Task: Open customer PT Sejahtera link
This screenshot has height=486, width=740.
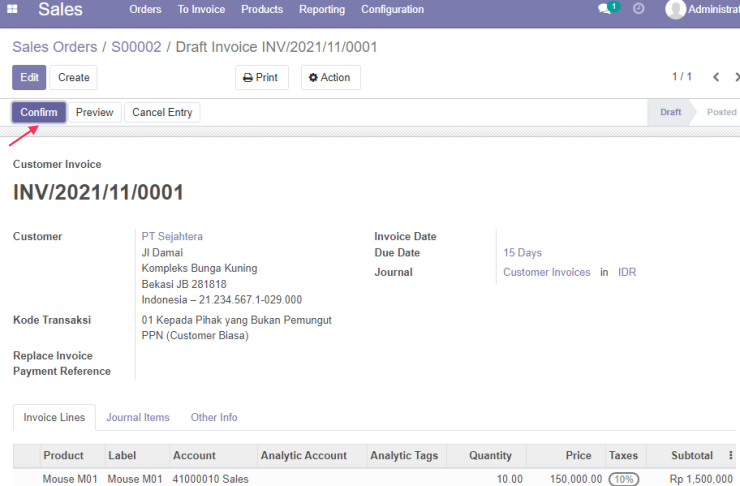Action: tap(172, 236)
